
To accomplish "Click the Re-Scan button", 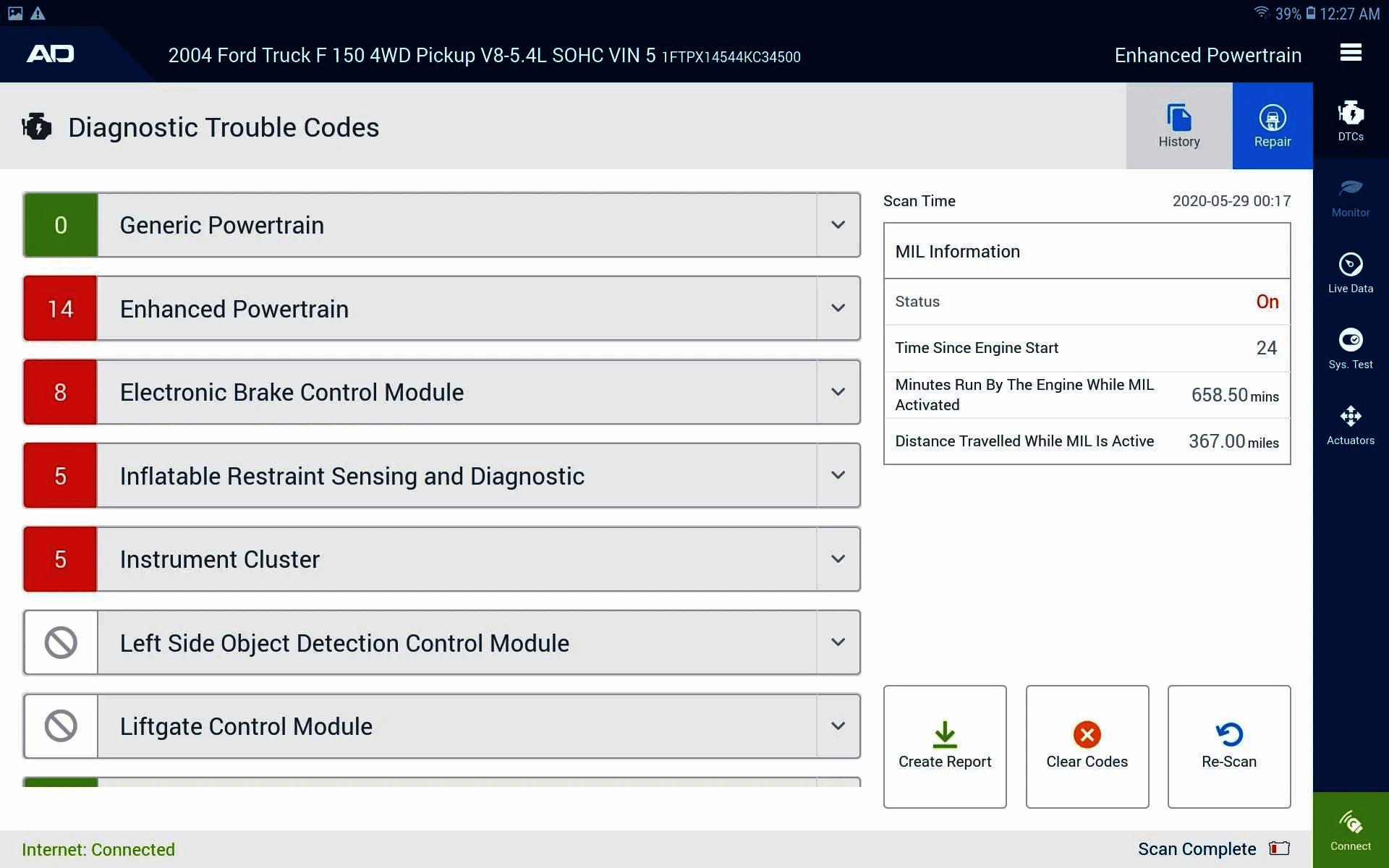I will 1228,746.
